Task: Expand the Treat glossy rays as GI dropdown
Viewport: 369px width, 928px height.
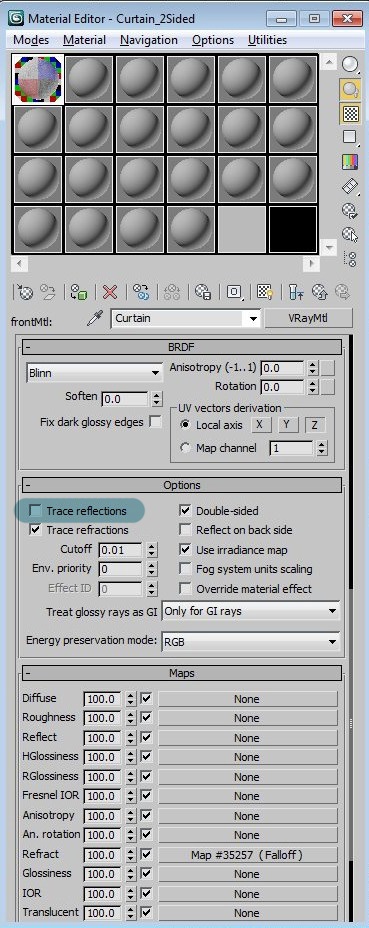Action: click(x=251, y=611)
